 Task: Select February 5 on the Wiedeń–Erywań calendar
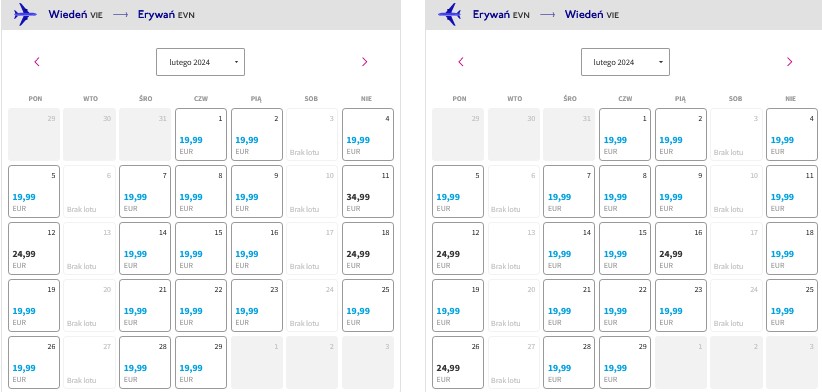point(34,191)
